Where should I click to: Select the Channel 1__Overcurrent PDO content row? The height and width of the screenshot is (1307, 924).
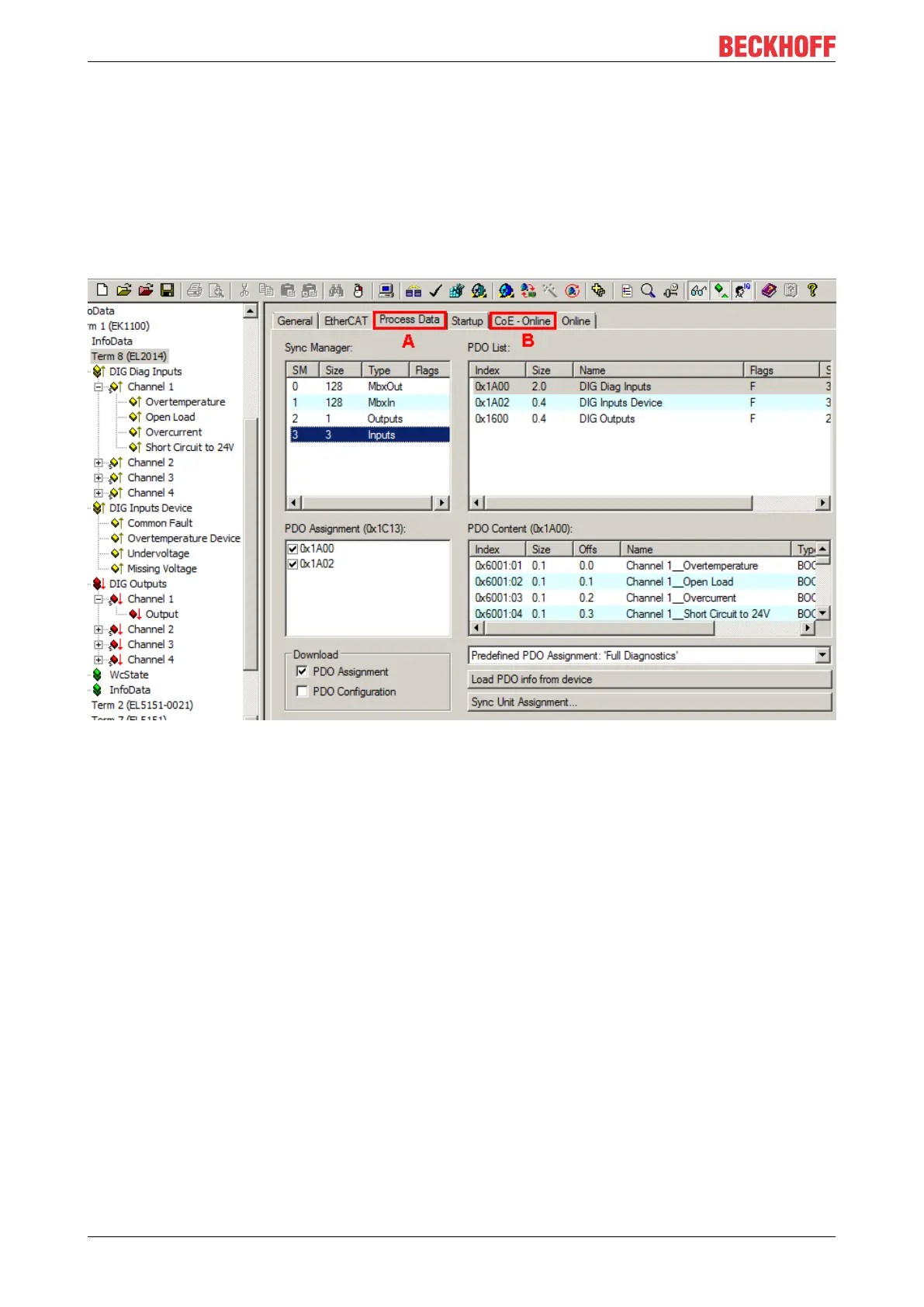click(x=642, y=598)
